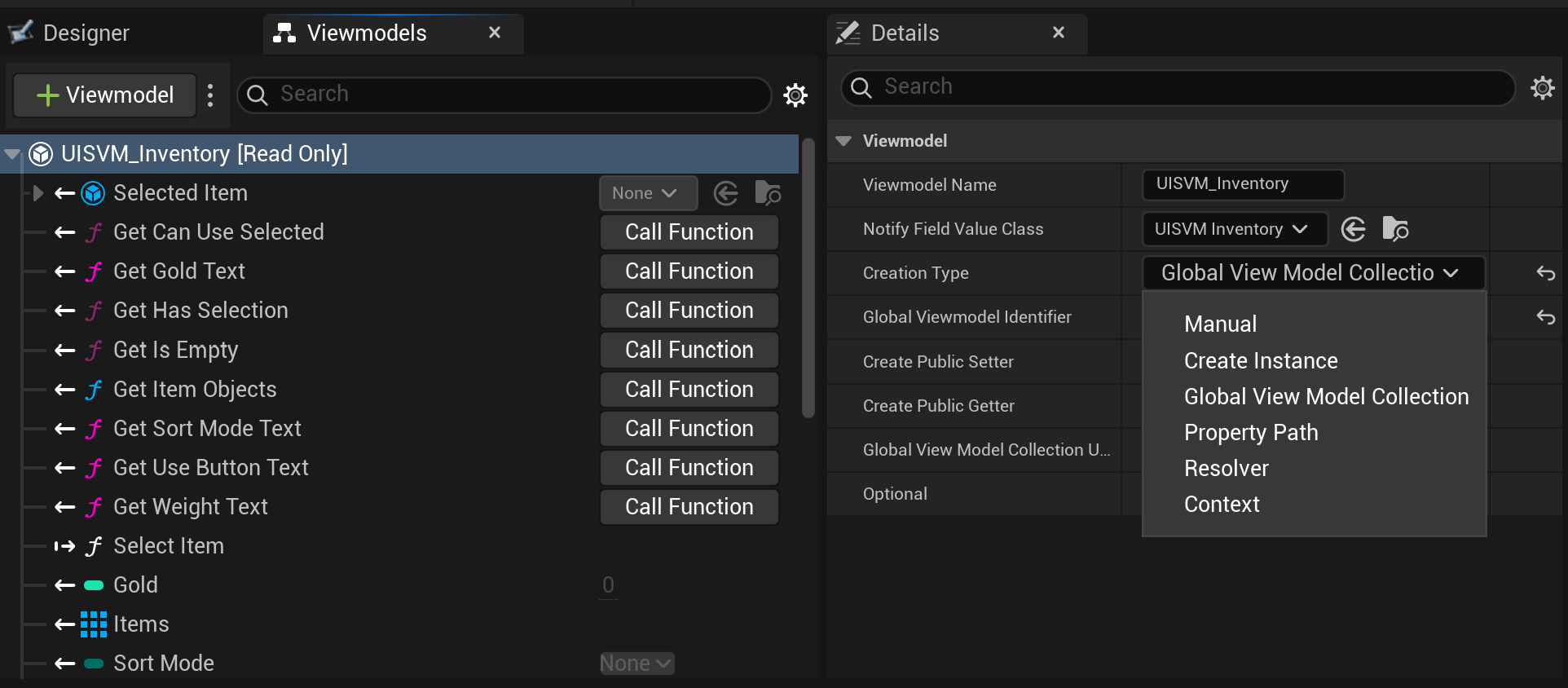This screenshot has height=688, width=1568.
Task: Use selected asset arrow for Notify Field Value Class
Action: (x=1353, y=229)
